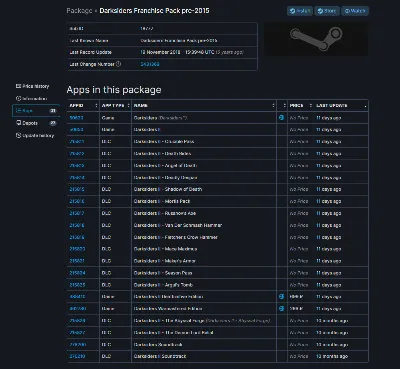This screenshot has width=400, height=369.
Task: Open app ID link for Crucible Pass row
Action: coord(77,142)
